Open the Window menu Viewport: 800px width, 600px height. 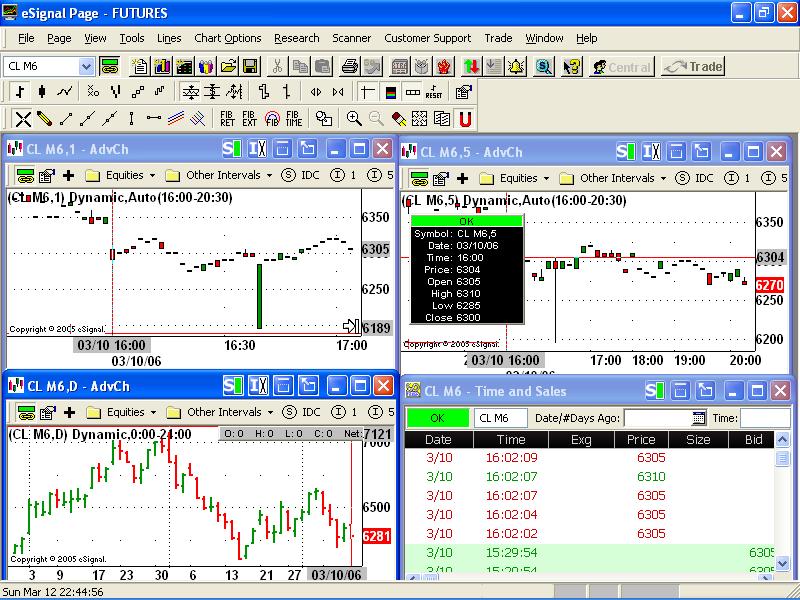click(544, 38)
